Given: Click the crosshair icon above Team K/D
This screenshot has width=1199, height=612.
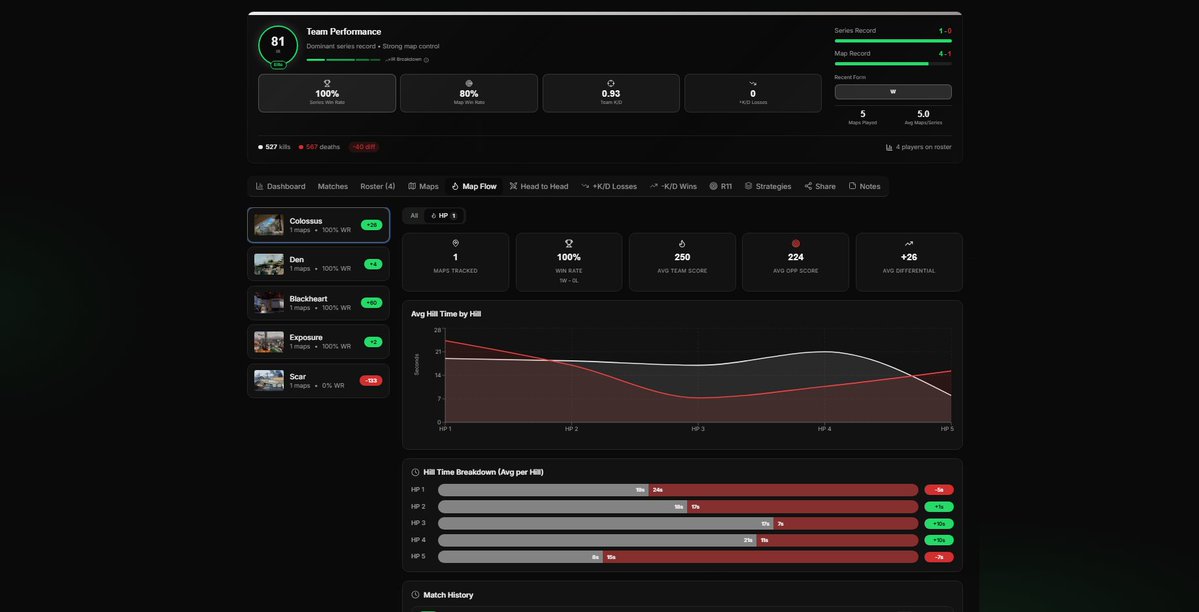Looking at the screenshot, I should 611,83.
